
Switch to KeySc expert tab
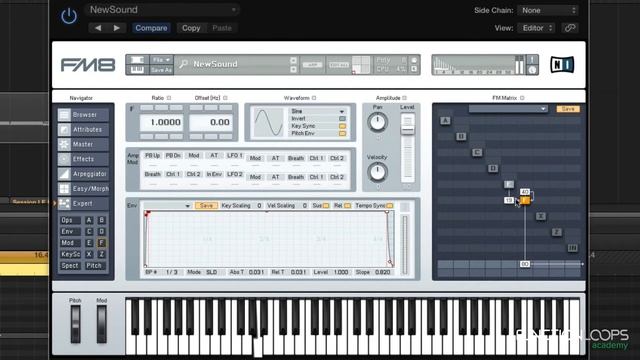click(x=70, y=254)
